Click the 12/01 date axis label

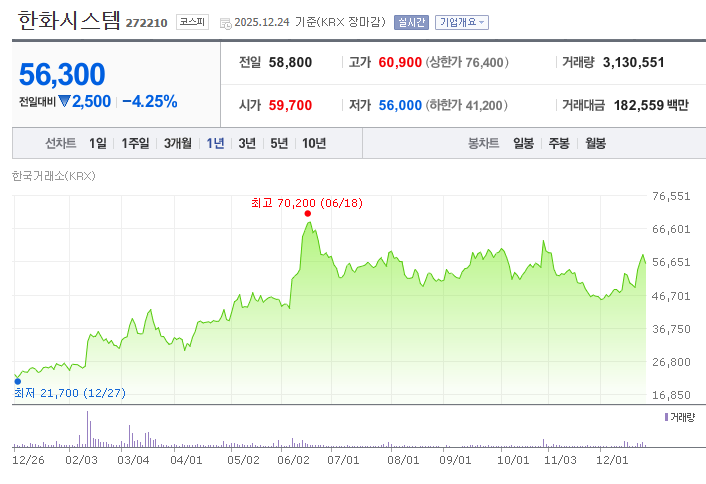pos(612,460)
